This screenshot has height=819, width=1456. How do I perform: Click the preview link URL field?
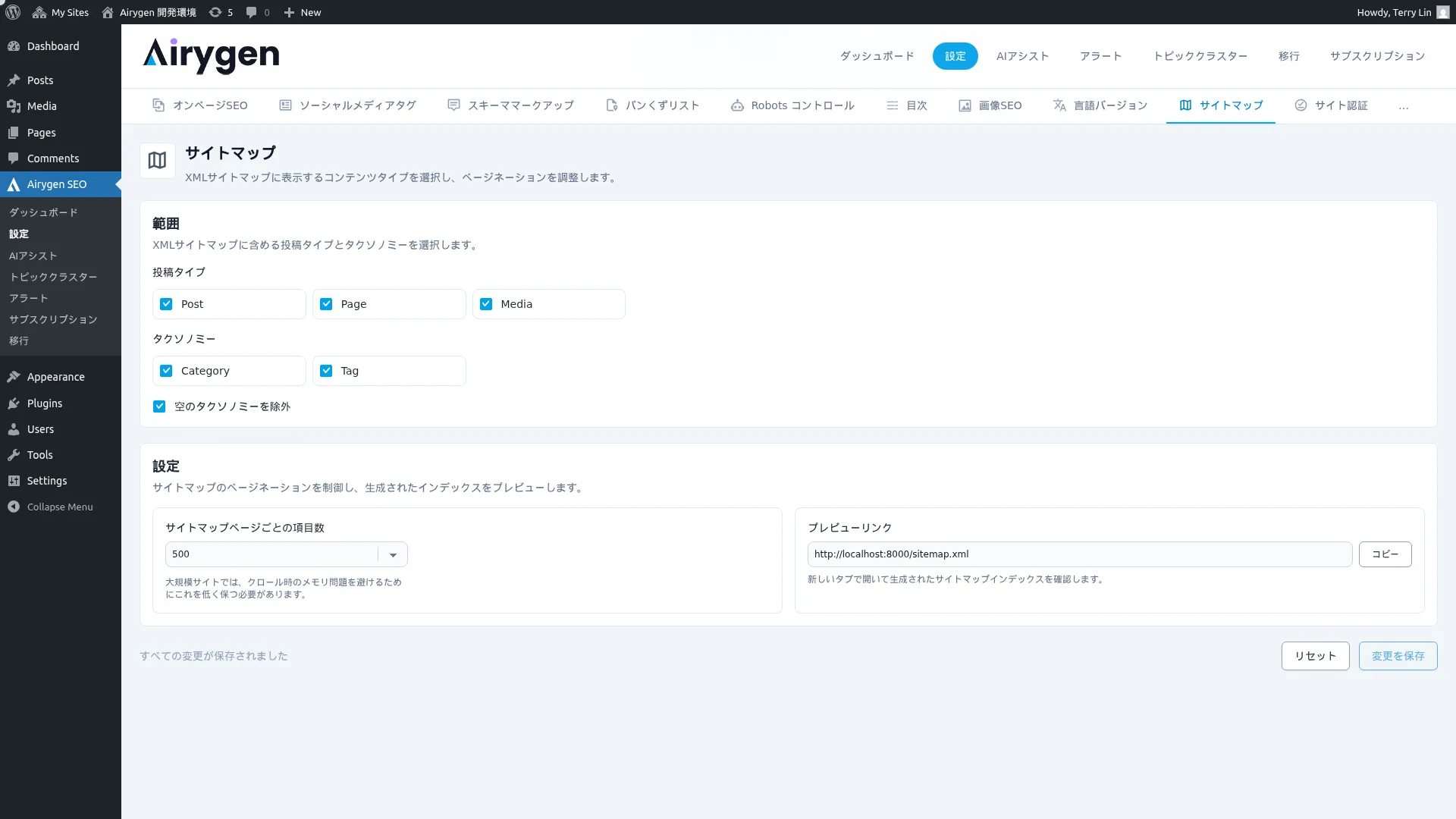click(x=1079, y=554)
